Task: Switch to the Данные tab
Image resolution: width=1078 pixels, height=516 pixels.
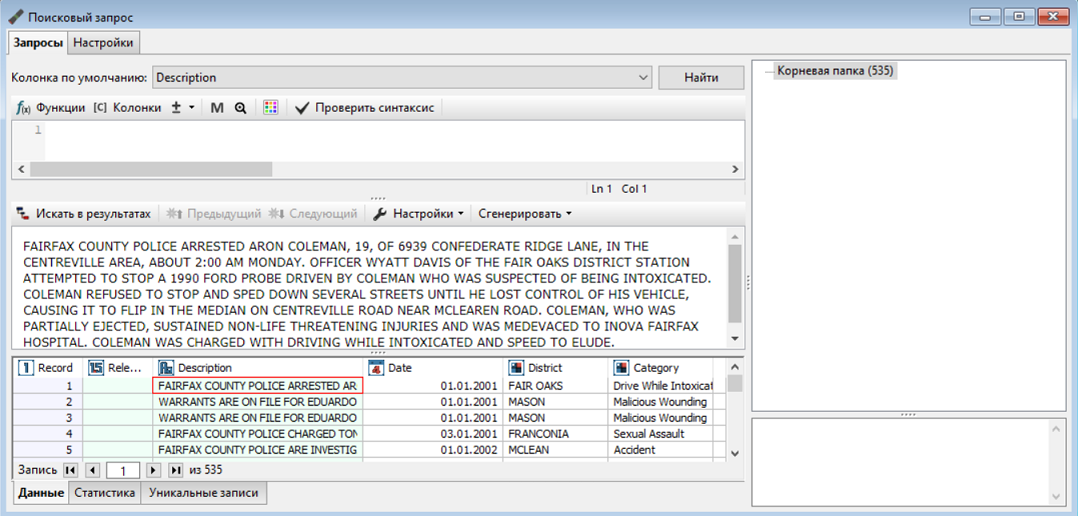Action: pyautogui.click(x=40, y=493)
